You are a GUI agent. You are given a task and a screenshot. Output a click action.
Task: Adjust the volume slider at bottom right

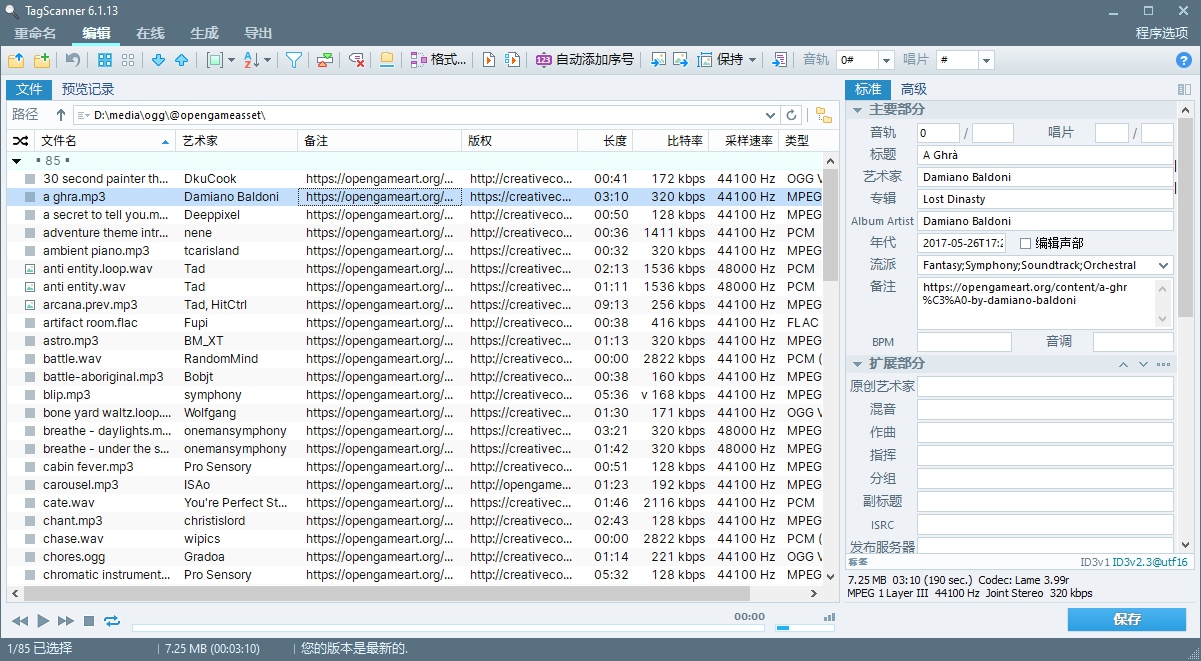805,630
